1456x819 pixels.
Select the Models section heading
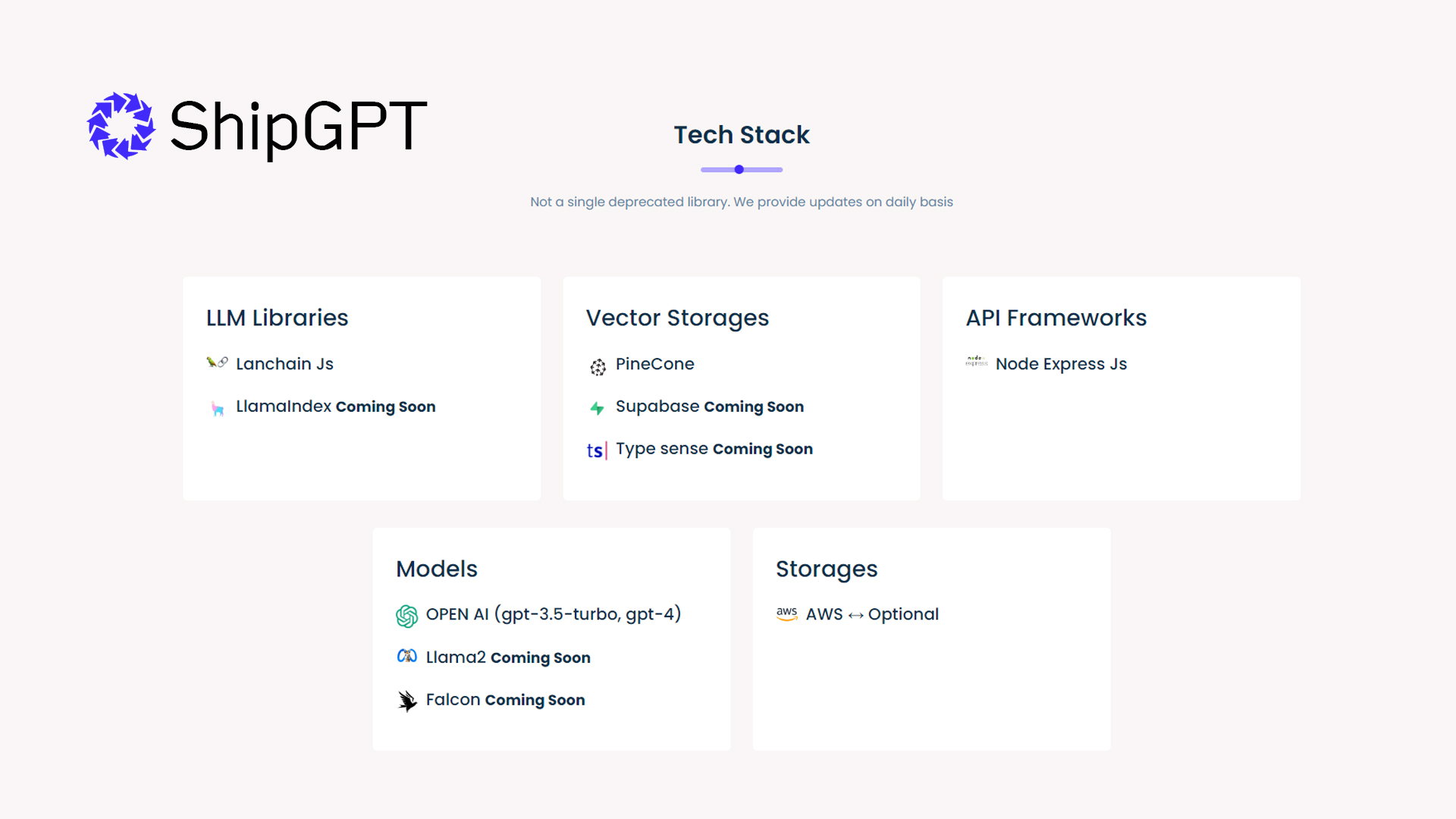(437, 569)
